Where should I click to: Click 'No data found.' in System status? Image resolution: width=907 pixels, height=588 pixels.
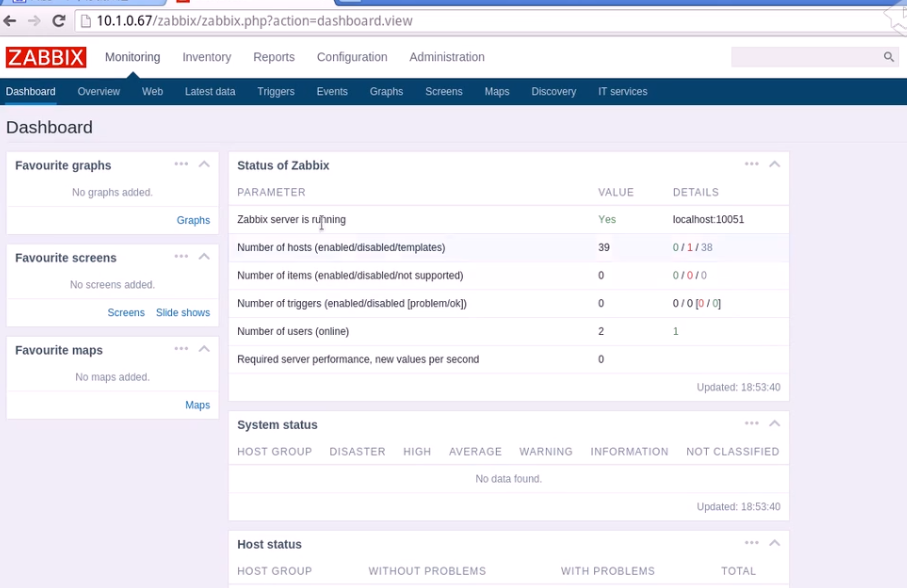508,479
